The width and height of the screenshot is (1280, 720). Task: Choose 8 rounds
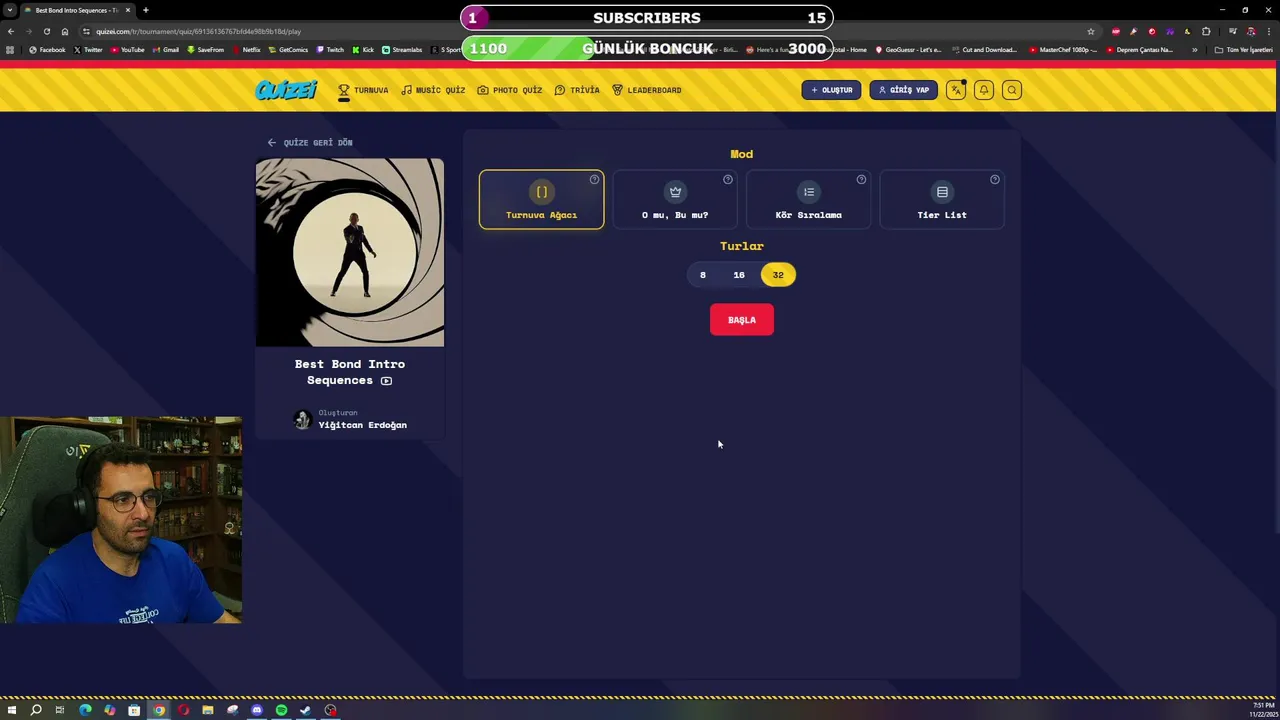click(703, 275)
